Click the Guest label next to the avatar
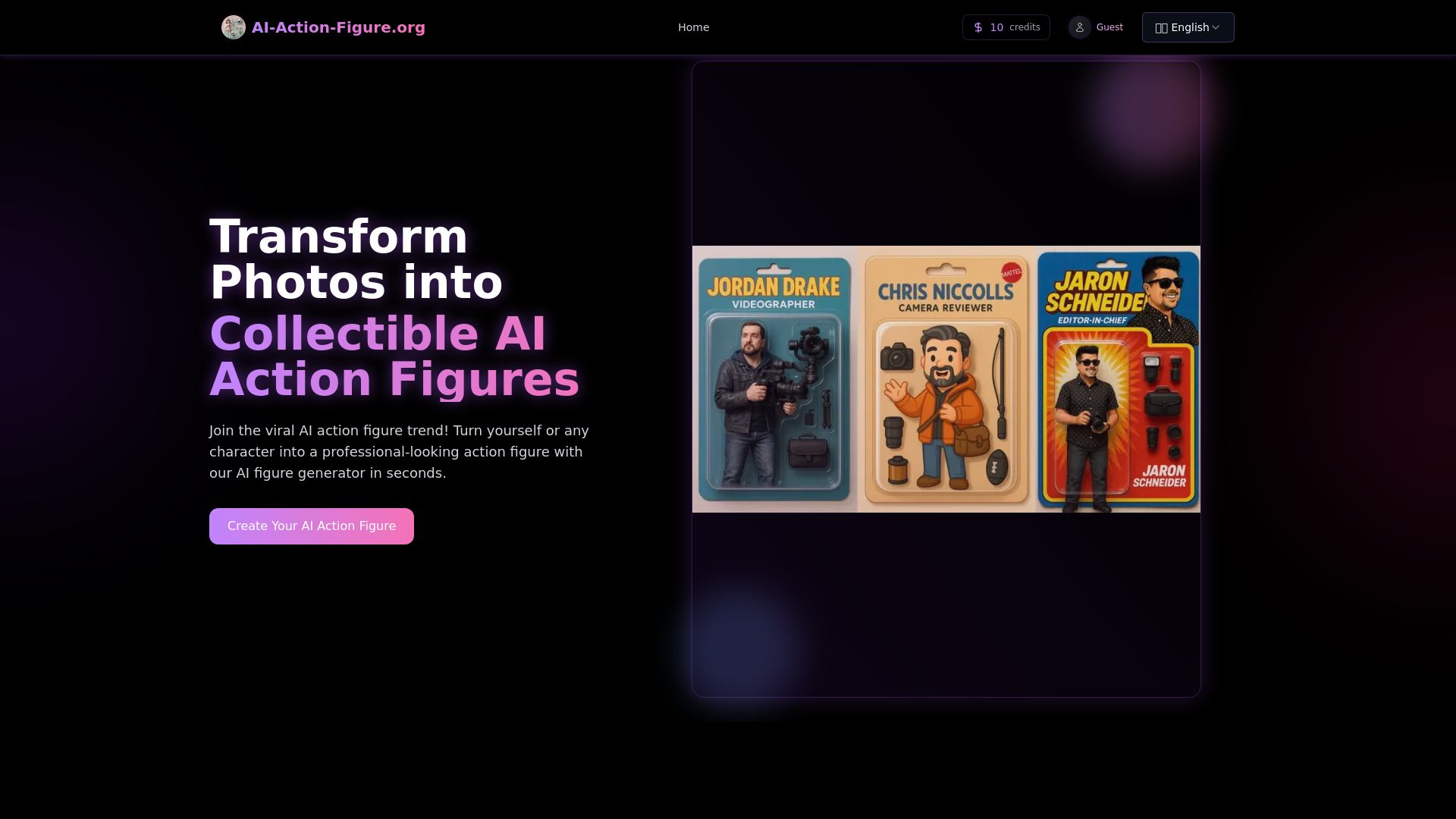 pos(1109,27)
